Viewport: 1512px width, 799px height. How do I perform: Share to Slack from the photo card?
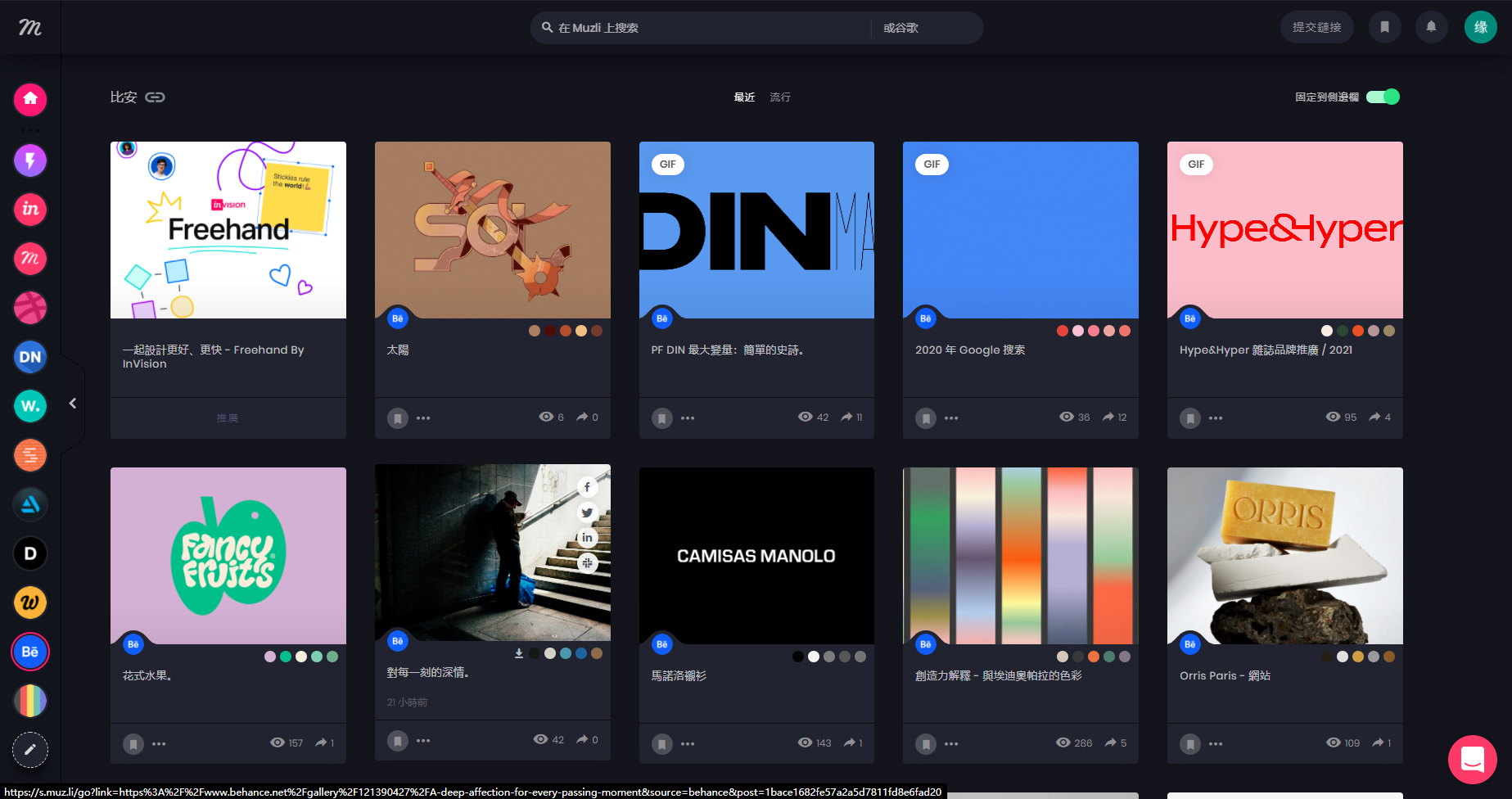pos(587,563)
